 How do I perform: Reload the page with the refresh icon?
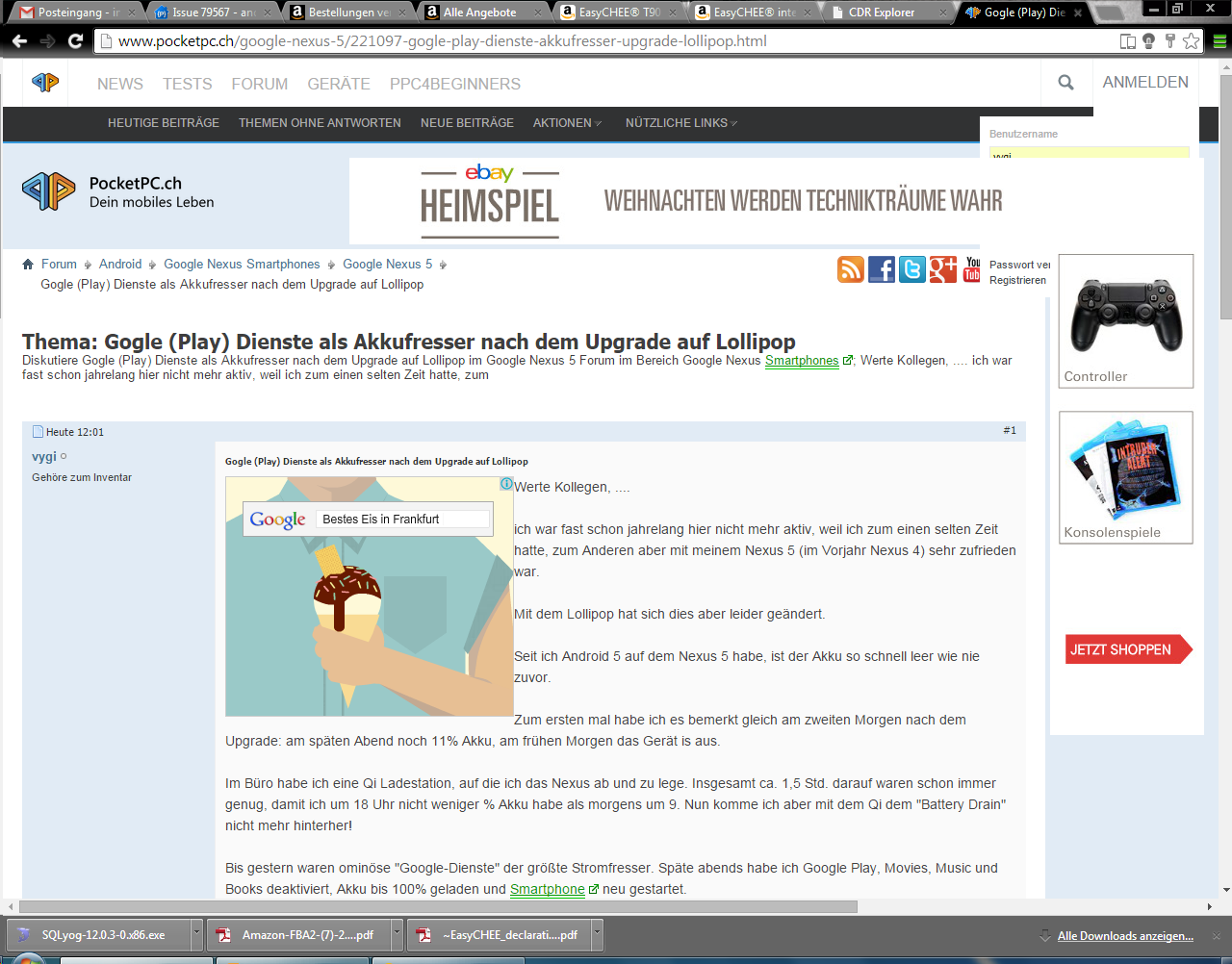[75, 41]
